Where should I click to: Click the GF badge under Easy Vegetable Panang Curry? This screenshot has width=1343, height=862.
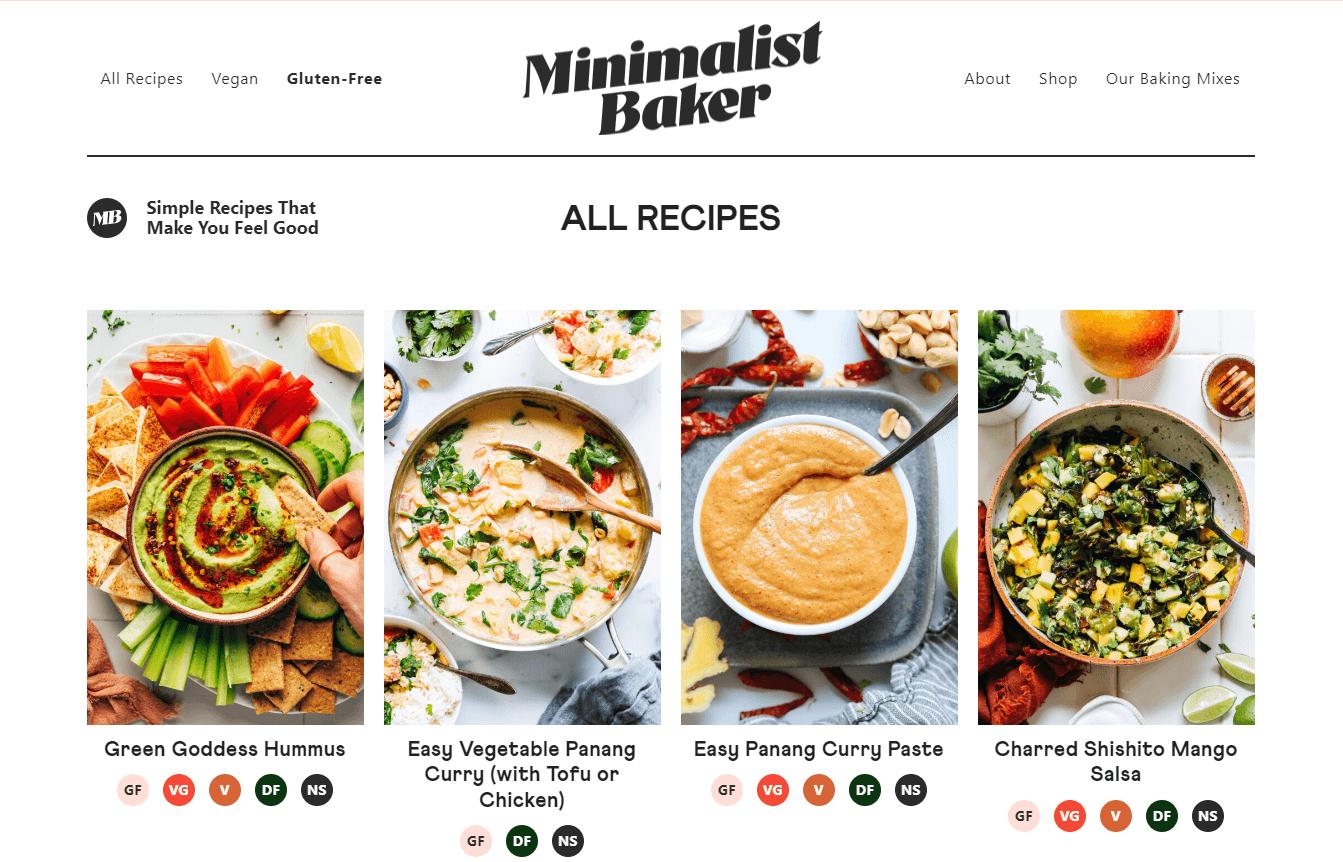point(476,841)
